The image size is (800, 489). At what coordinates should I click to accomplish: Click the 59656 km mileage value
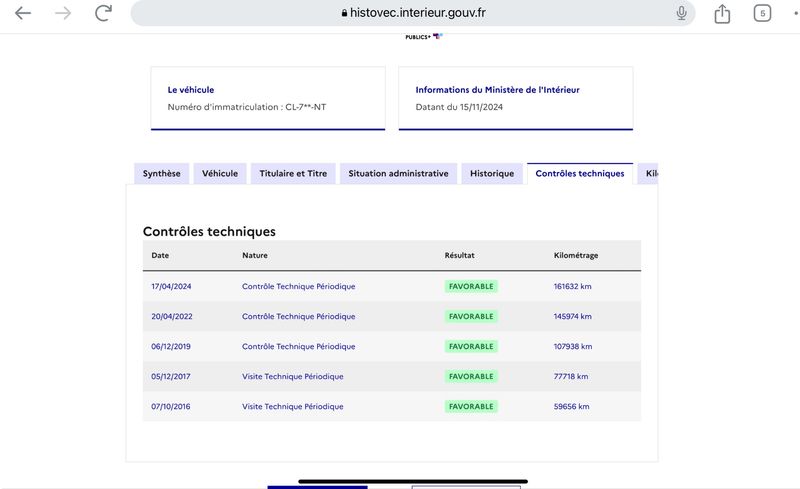click(x=571, y=407)
